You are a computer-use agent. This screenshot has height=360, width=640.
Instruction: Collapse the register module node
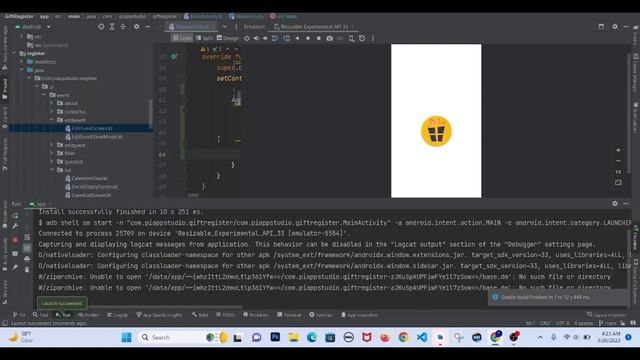coord(14,53)
